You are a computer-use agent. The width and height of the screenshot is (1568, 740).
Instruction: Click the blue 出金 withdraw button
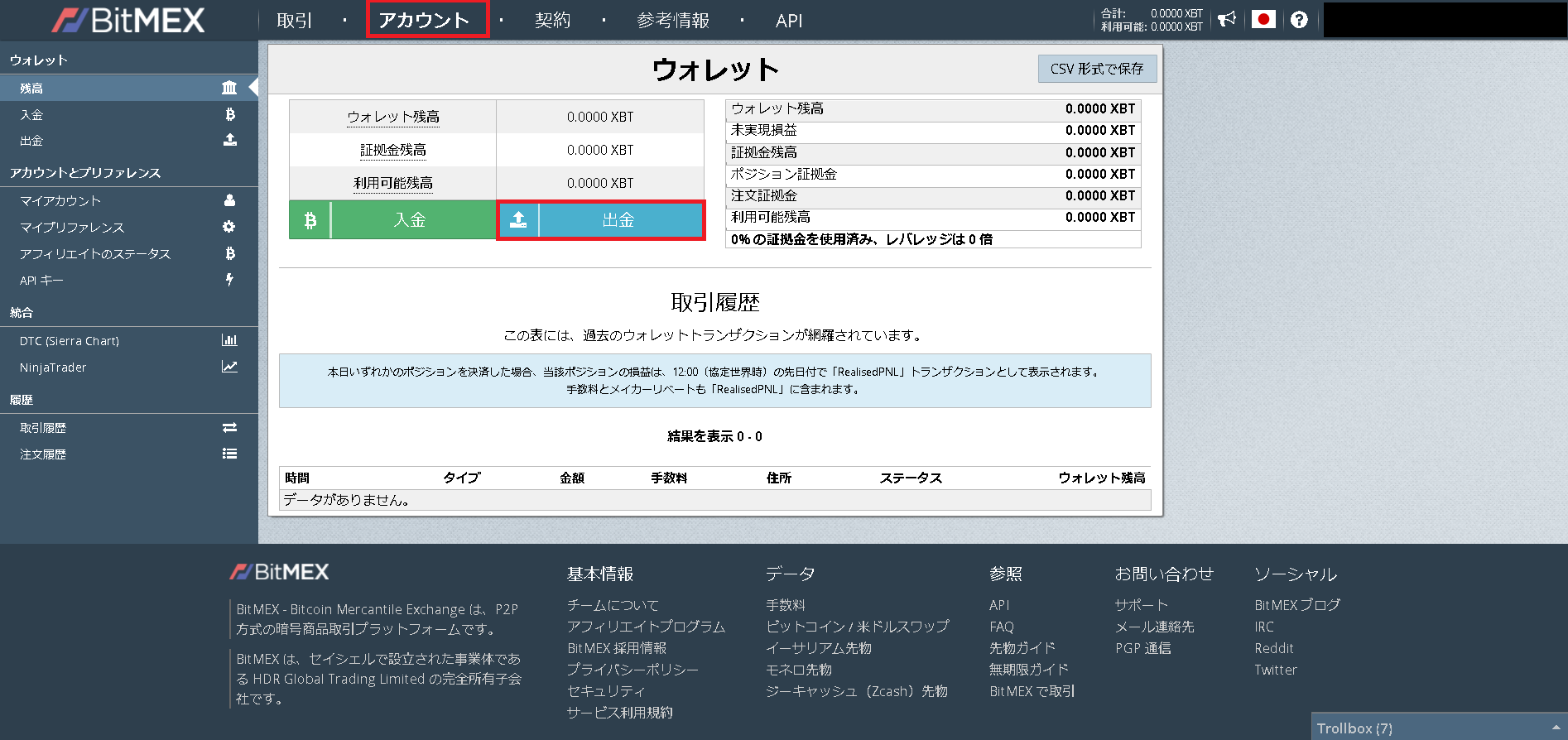601,220
